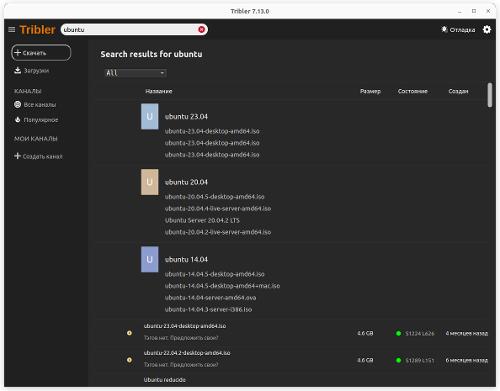The height and width of the screenshot is (391, 500).
Task: Click the Tribler logo
Action: click(37, 30)
